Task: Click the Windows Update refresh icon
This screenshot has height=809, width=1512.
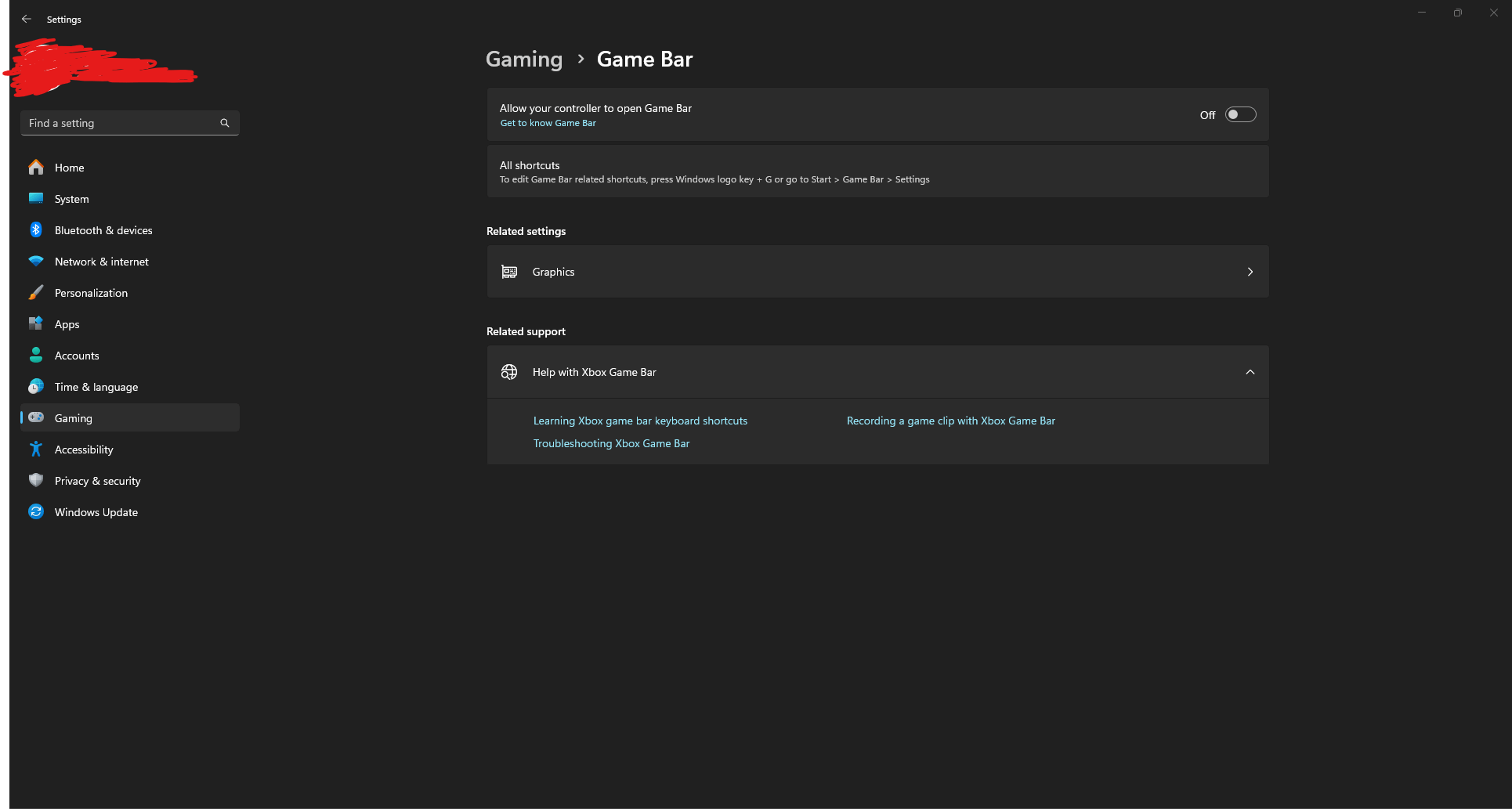Action: [36, 511]
